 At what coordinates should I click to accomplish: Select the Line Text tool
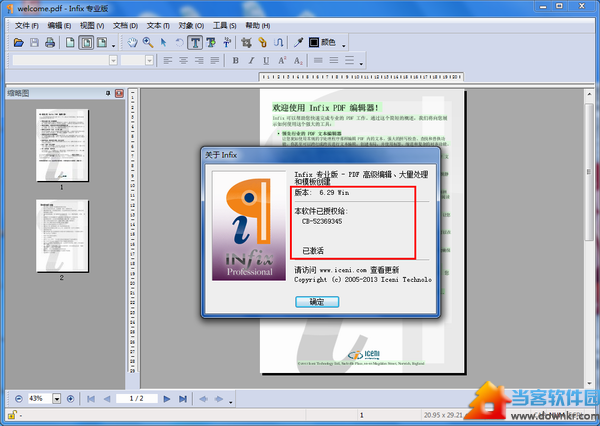227,42
